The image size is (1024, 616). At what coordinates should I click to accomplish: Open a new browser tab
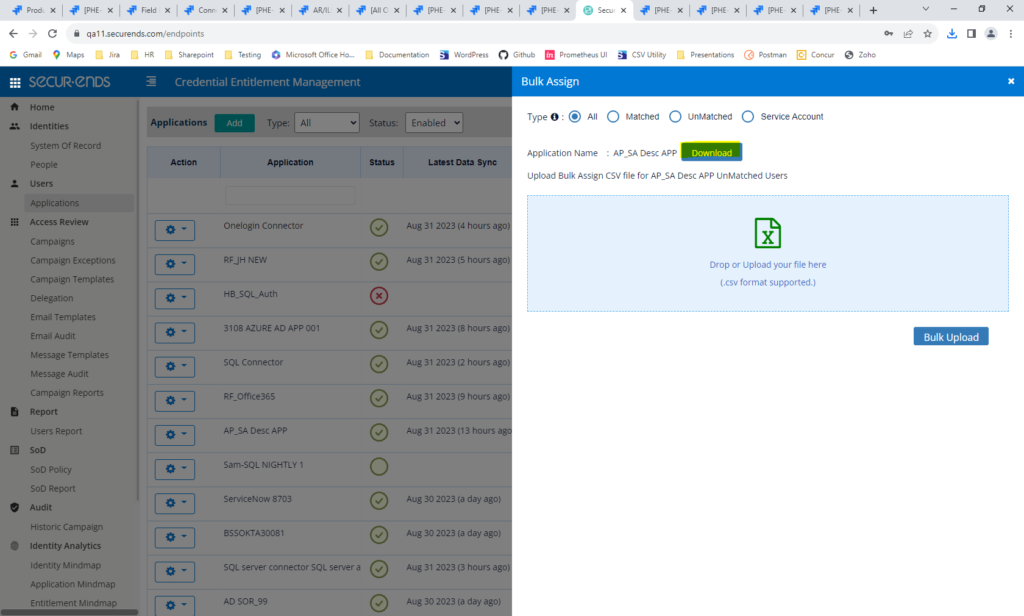[873, 10]
